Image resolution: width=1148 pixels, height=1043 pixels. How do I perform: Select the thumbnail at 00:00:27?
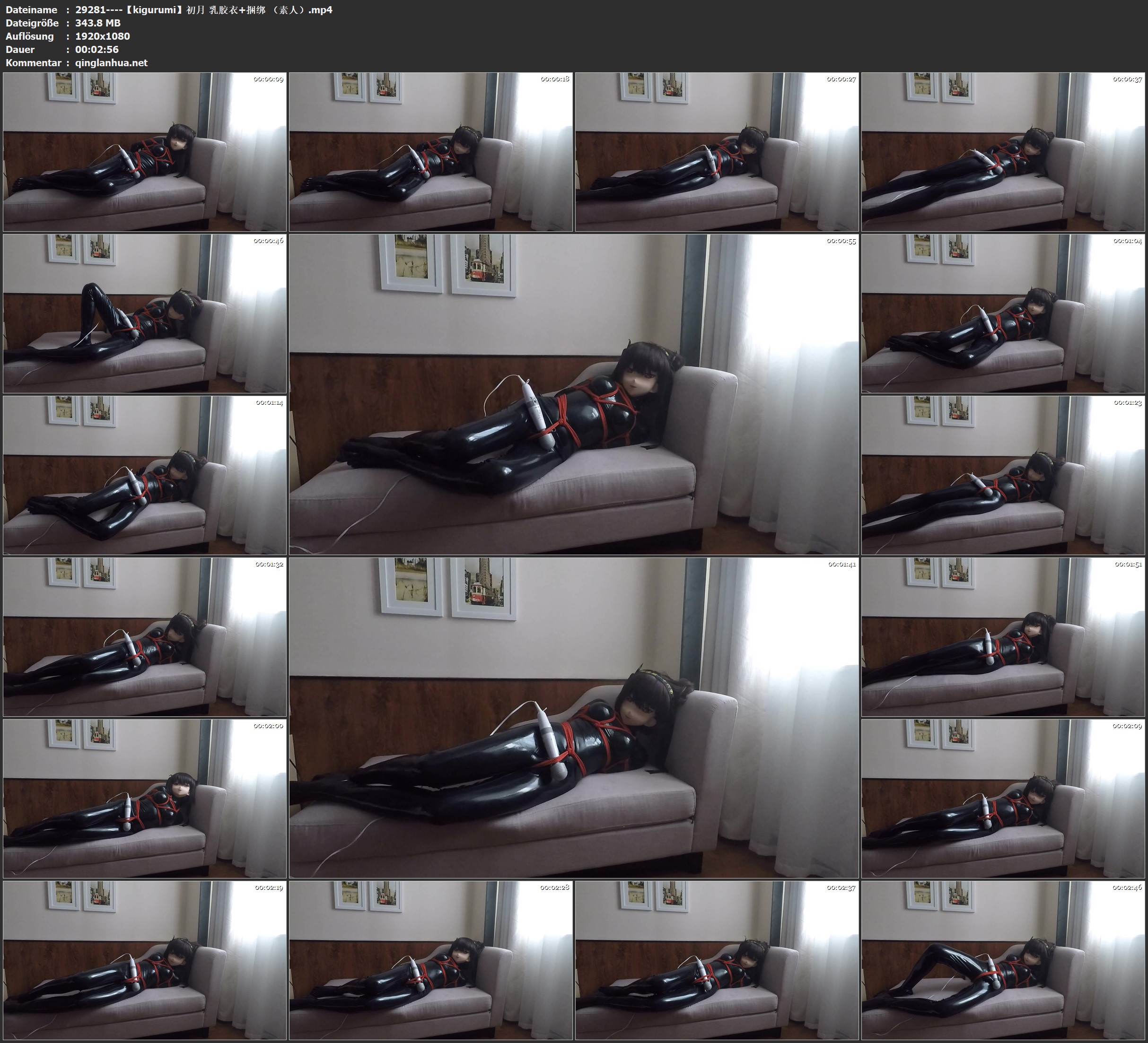click(x=717, y=151)
